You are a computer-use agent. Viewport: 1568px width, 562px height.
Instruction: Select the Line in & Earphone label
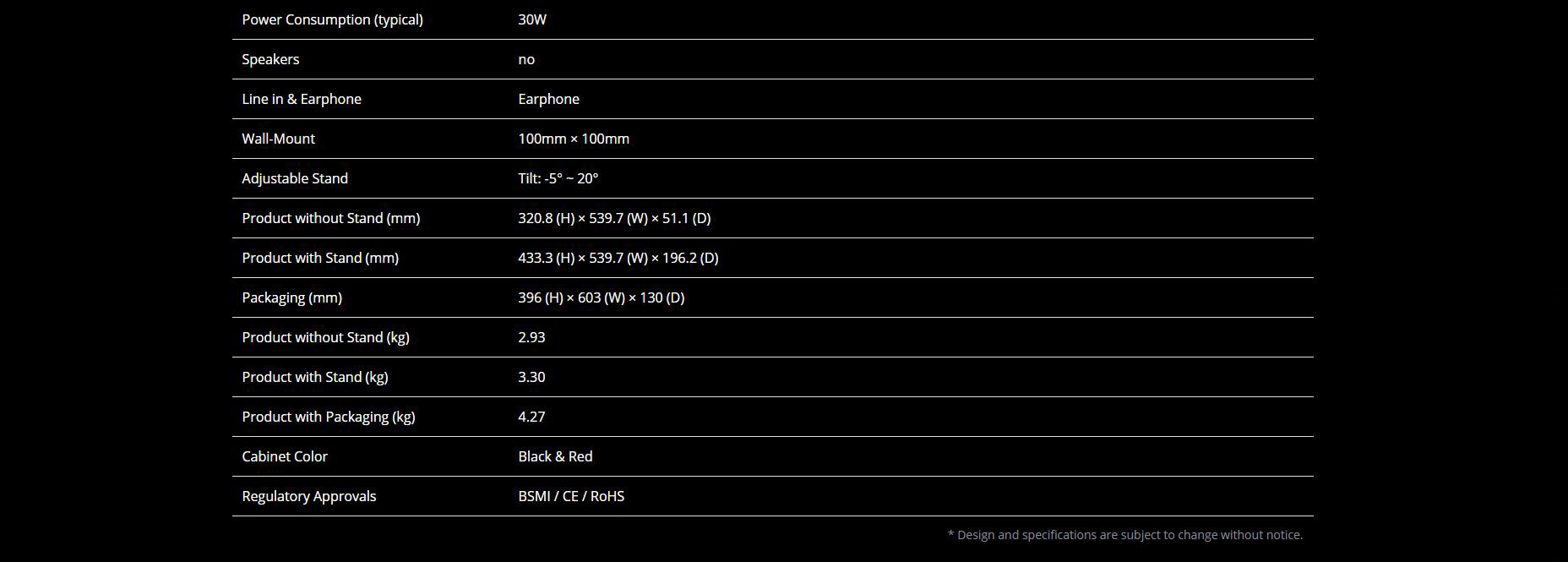pos(302,99)
